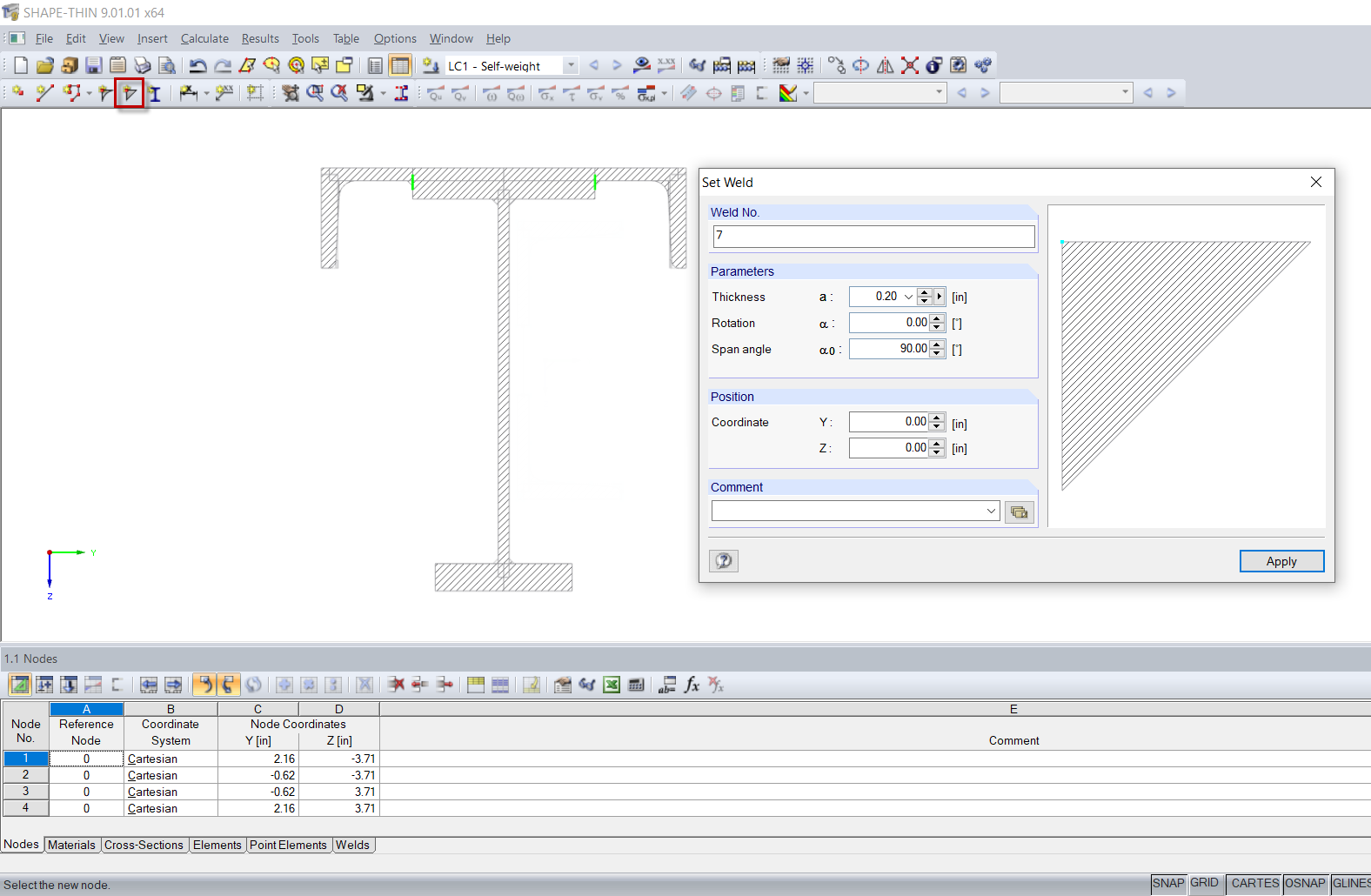
Task: Click the eye view results icon
Action: tap(642, 65)
